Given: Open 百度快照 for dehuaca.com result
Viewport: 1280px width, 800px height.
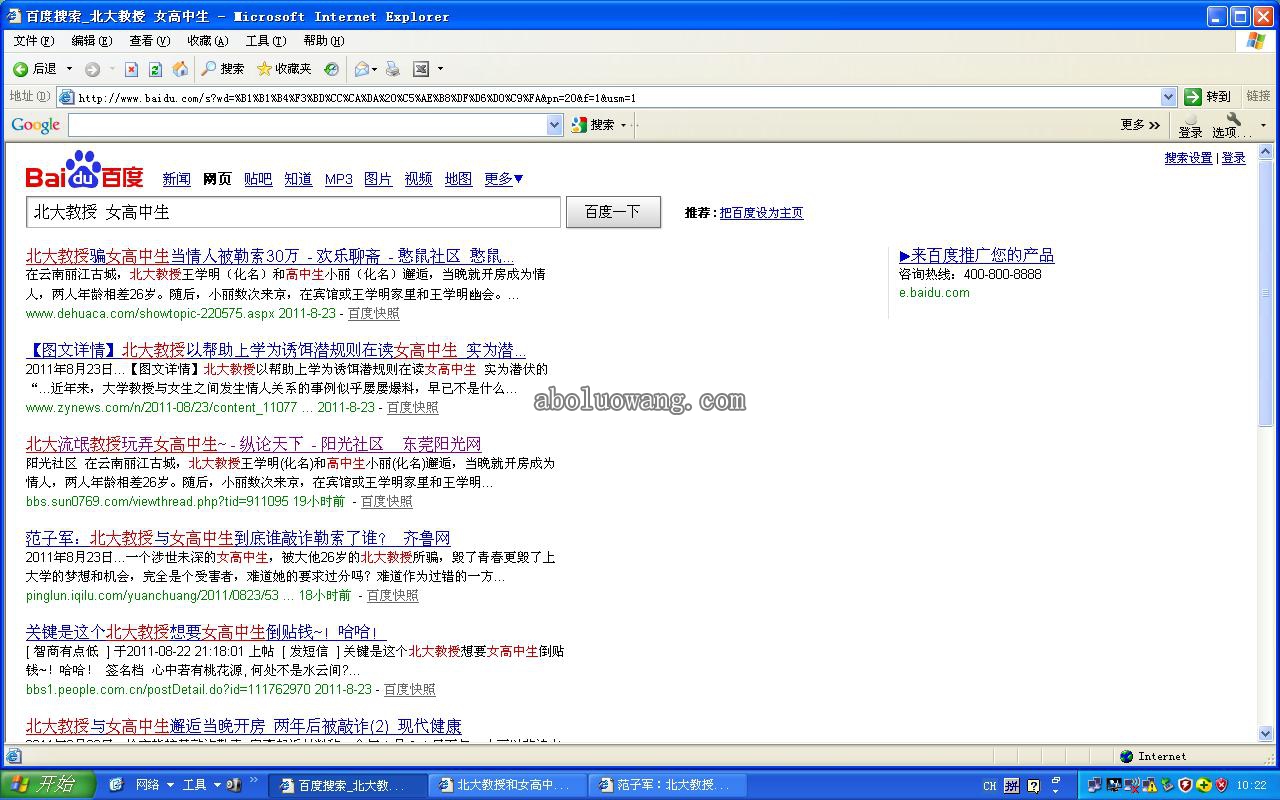Looking at the screenshot, I should point(373,313).
